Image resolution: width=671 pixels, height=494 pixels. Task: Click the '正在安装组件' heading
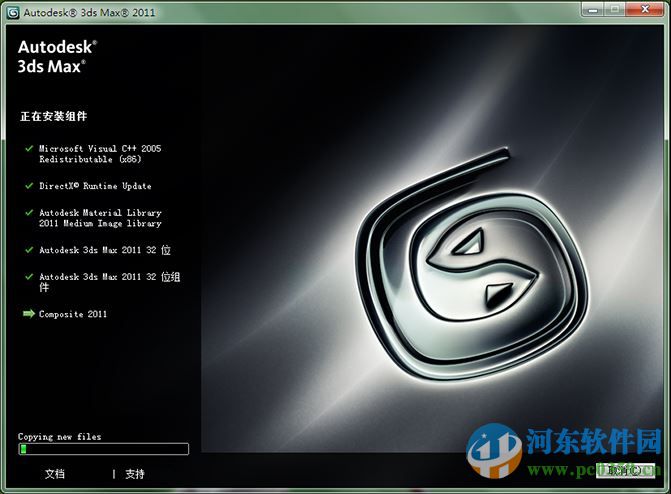click(x=53, y=116)
